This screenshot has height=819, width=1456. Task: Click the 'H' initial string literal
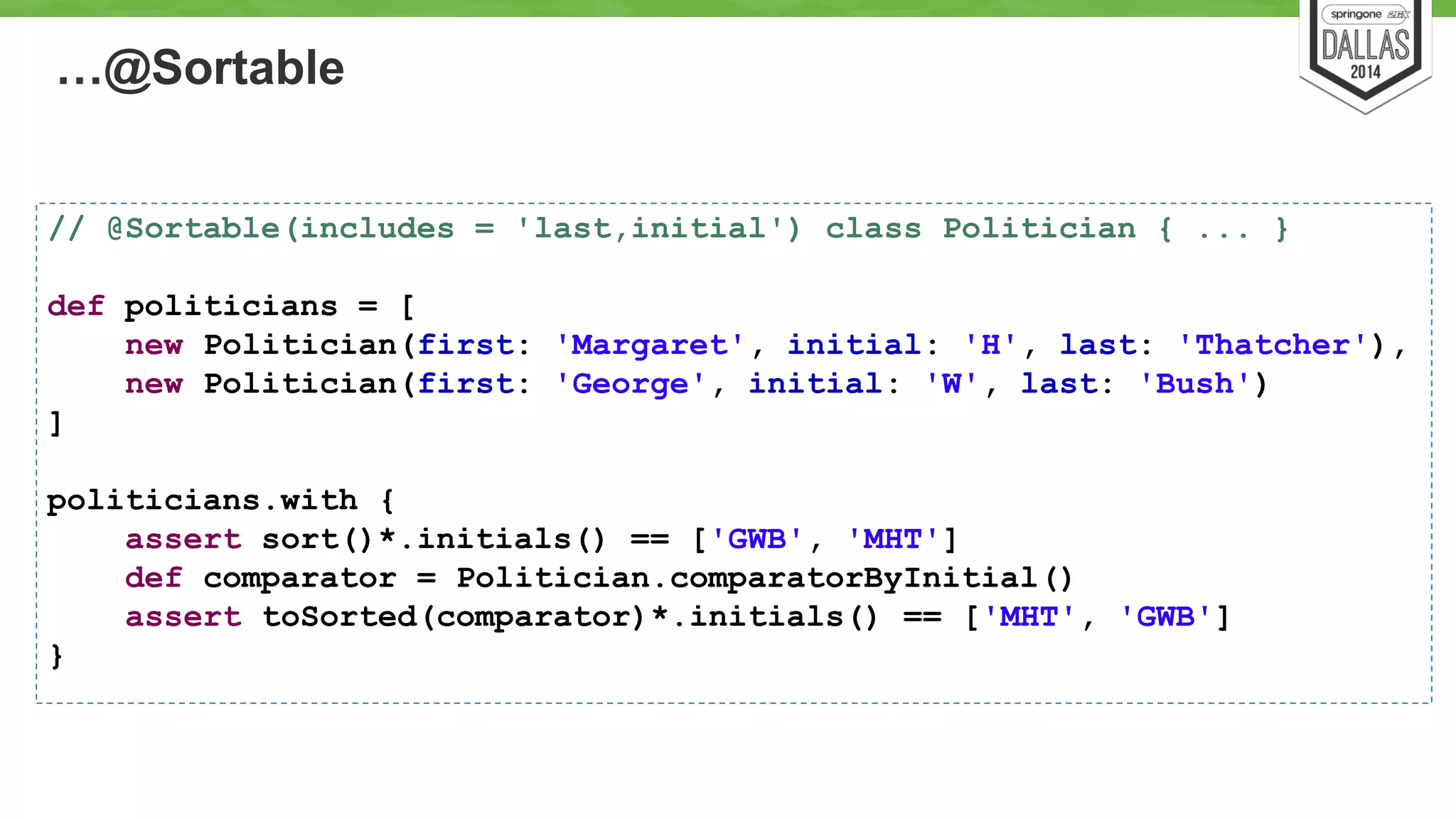(990, 346)
